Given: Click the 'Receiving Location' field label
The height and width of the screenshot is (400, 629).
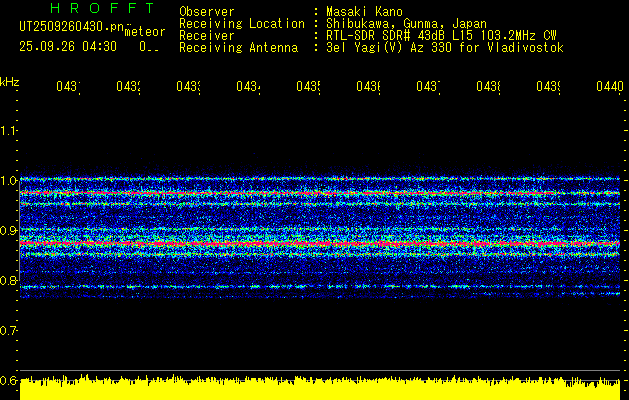Looking at the screenshot, I should point(242,23).
